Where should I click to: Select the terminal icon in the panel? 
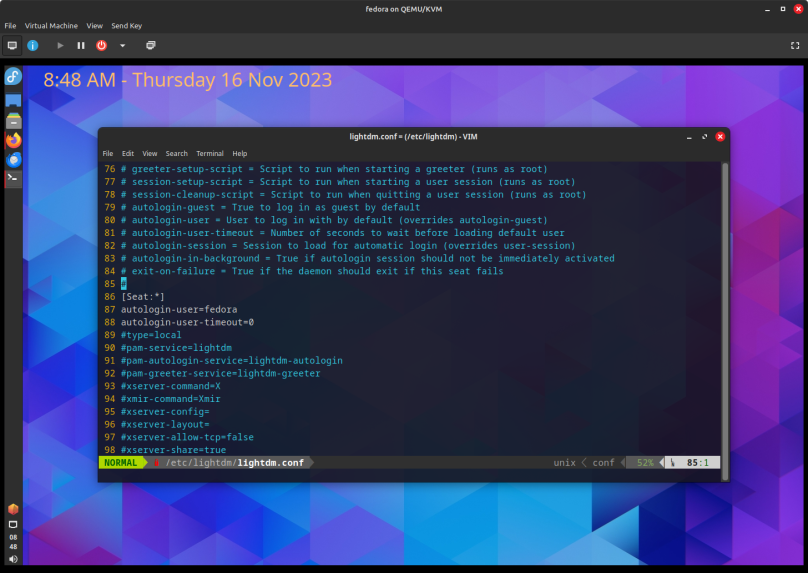[13, 179]
